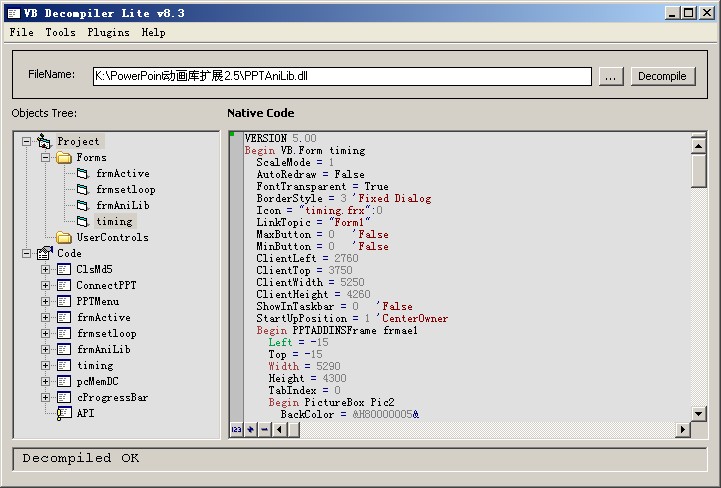Click the PPTMenu module icon
Viewport: 721px width, 488px height.
[x=64, y=301]
